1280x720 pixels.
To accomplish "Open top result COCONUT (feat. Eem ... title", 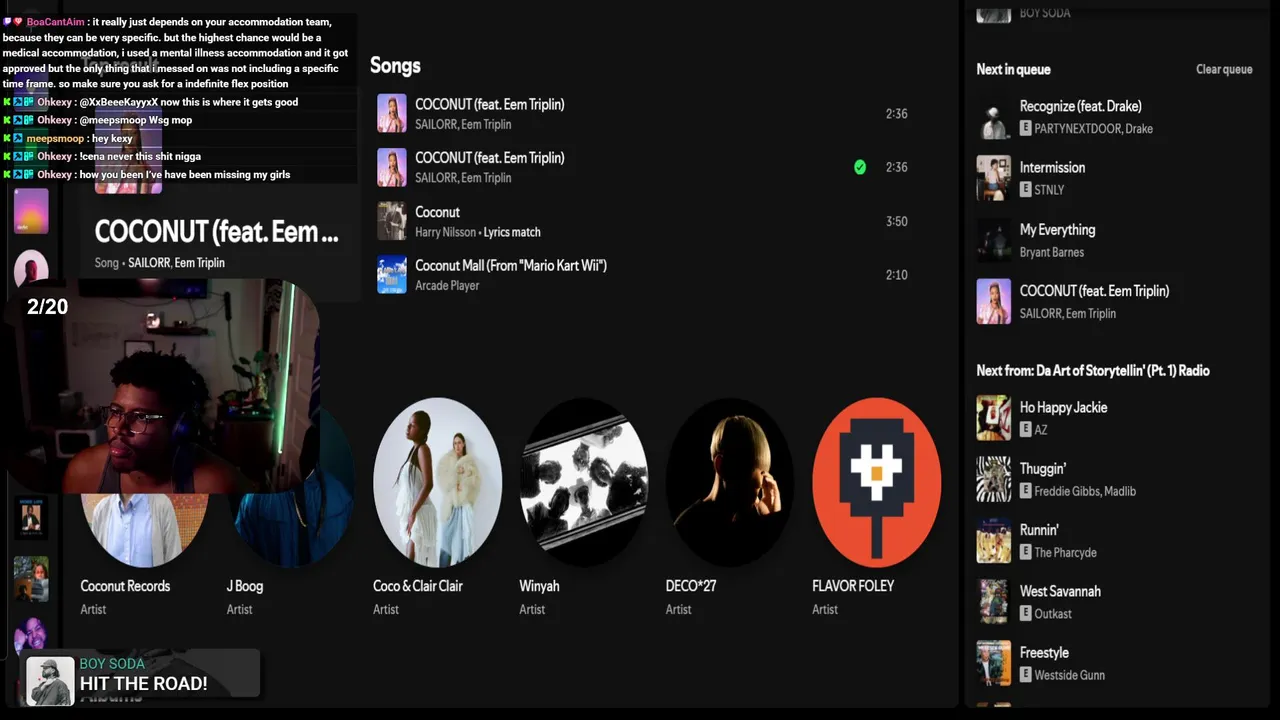I will coord(216,232).
